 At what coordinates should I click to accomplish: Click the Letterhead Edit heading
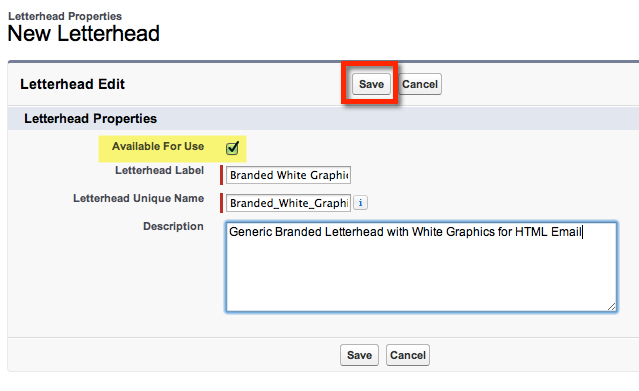coord(73,84)
